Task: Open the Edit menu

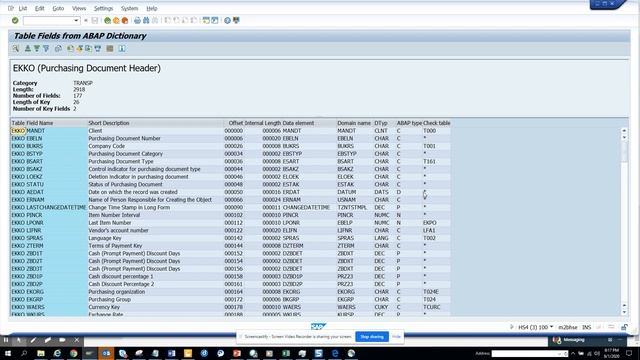Action: (x=40, y=8)
